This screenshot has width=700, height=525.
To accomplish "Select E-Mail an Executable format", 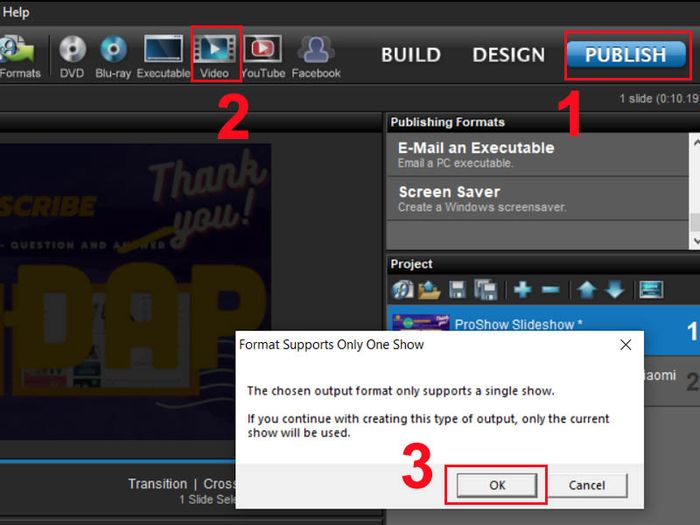I will [538, 154].
